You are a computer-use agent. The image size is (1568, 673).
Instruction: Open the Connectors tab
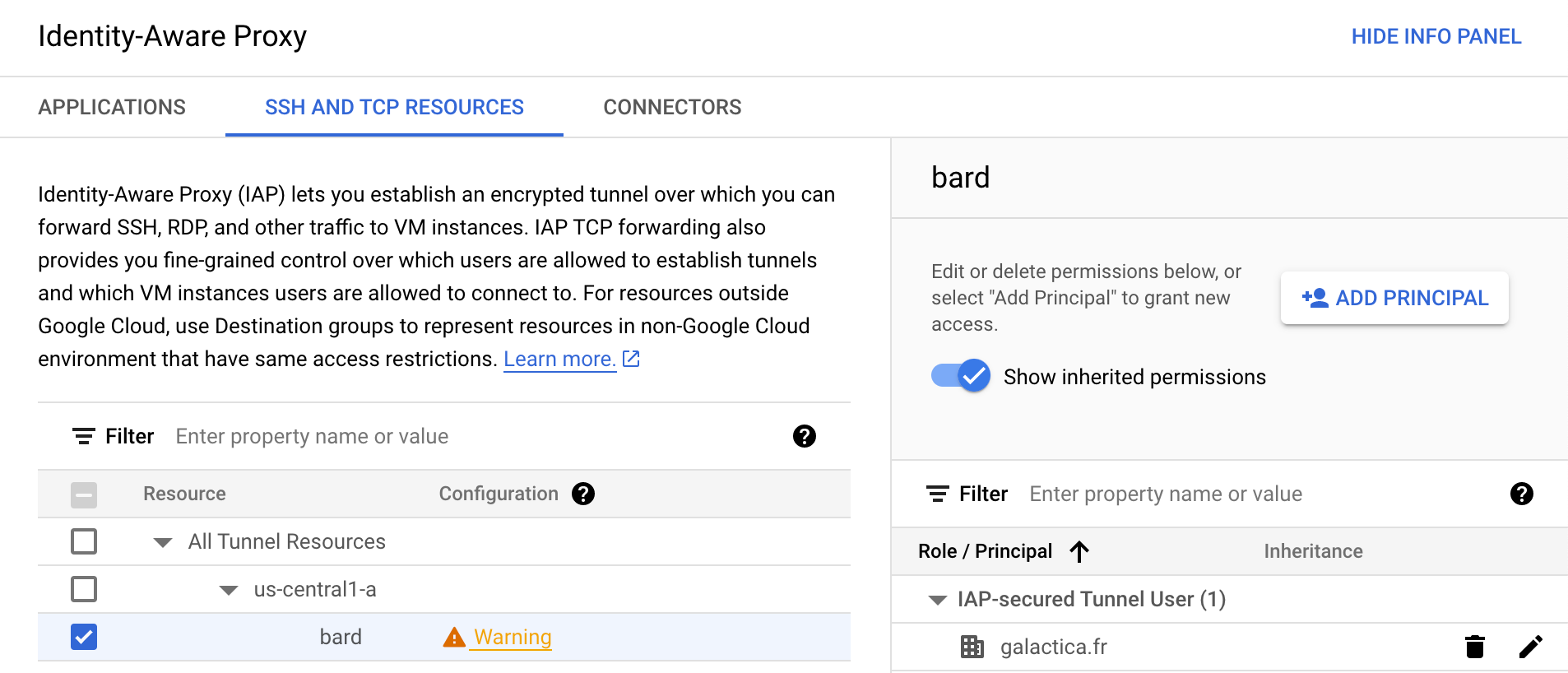pos(672,107)
